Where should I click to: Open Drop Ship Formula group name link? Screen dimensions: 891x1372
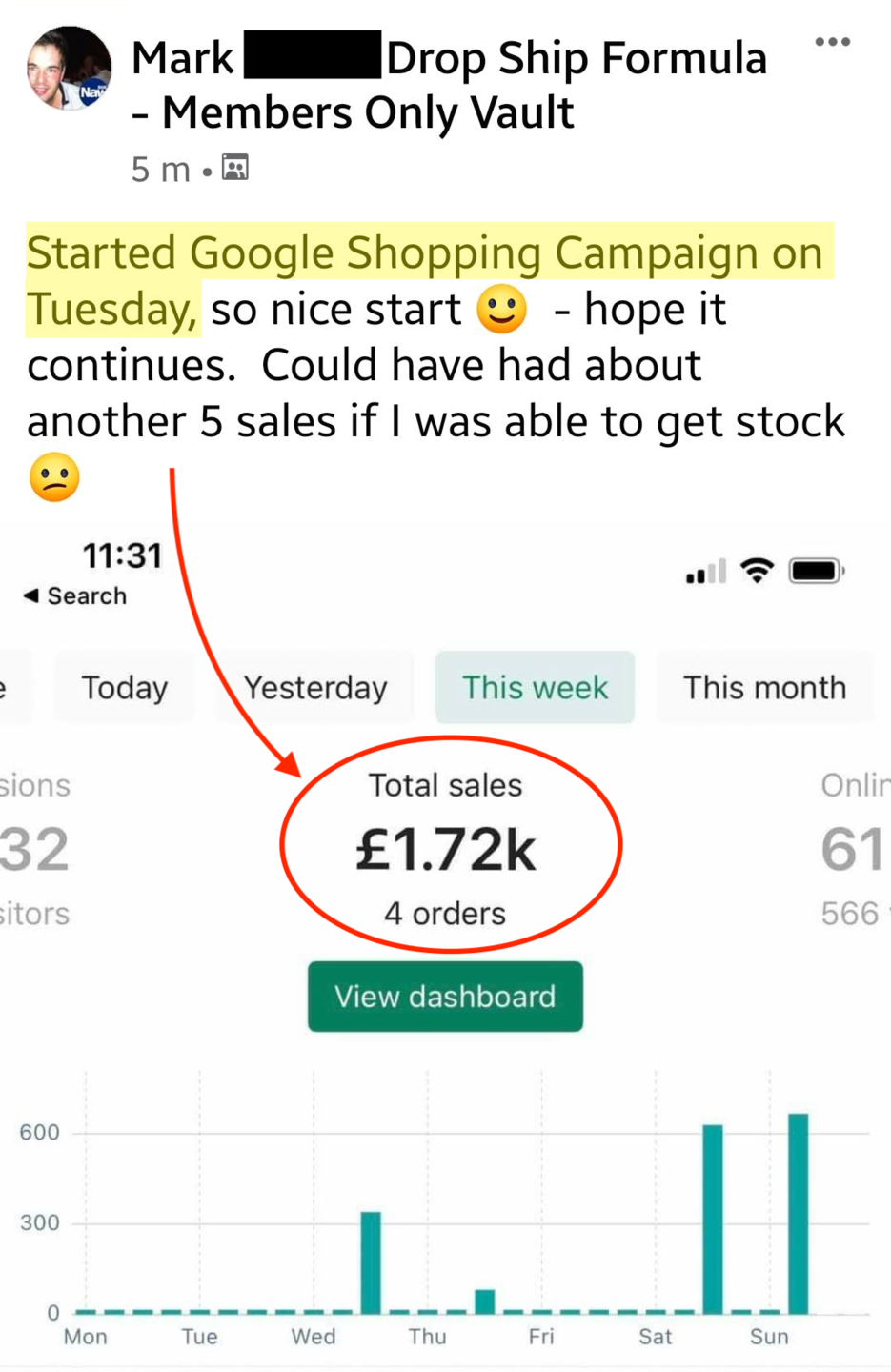576,59
